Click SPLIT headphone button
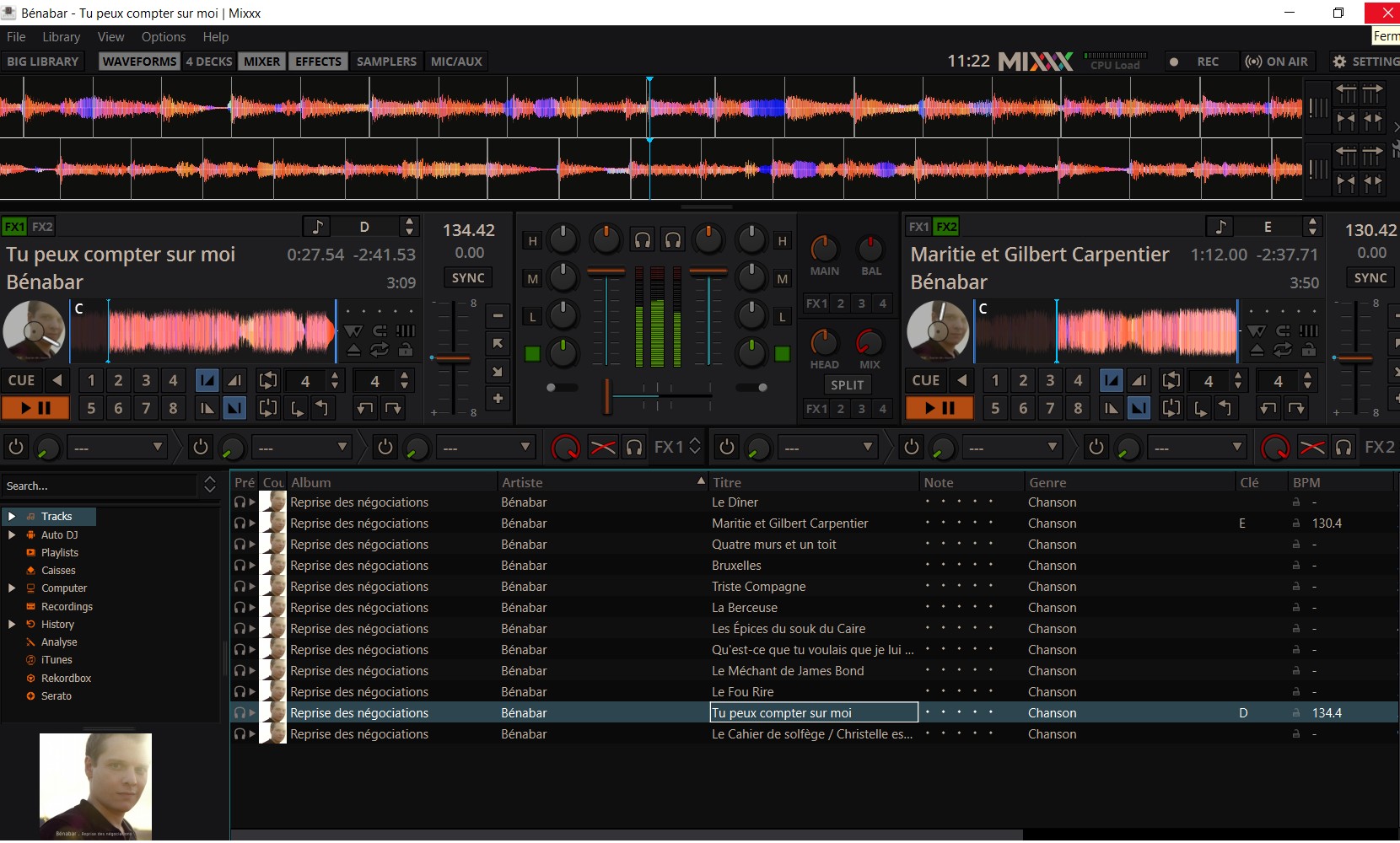The width and height of the screenshot is (1400, 843). point(847,385)
